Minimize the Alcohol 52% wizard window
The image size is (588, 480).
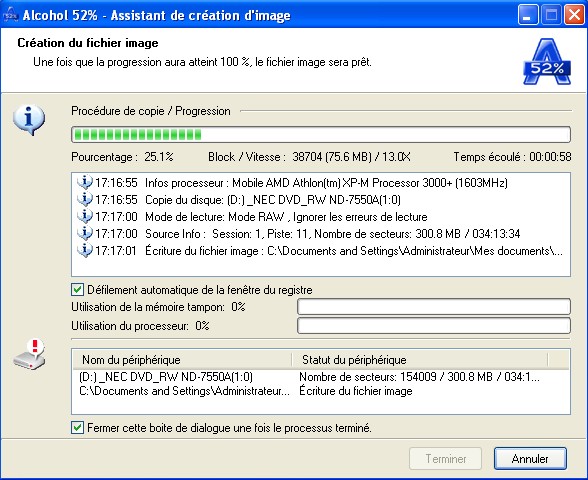(x=527, y=15)
